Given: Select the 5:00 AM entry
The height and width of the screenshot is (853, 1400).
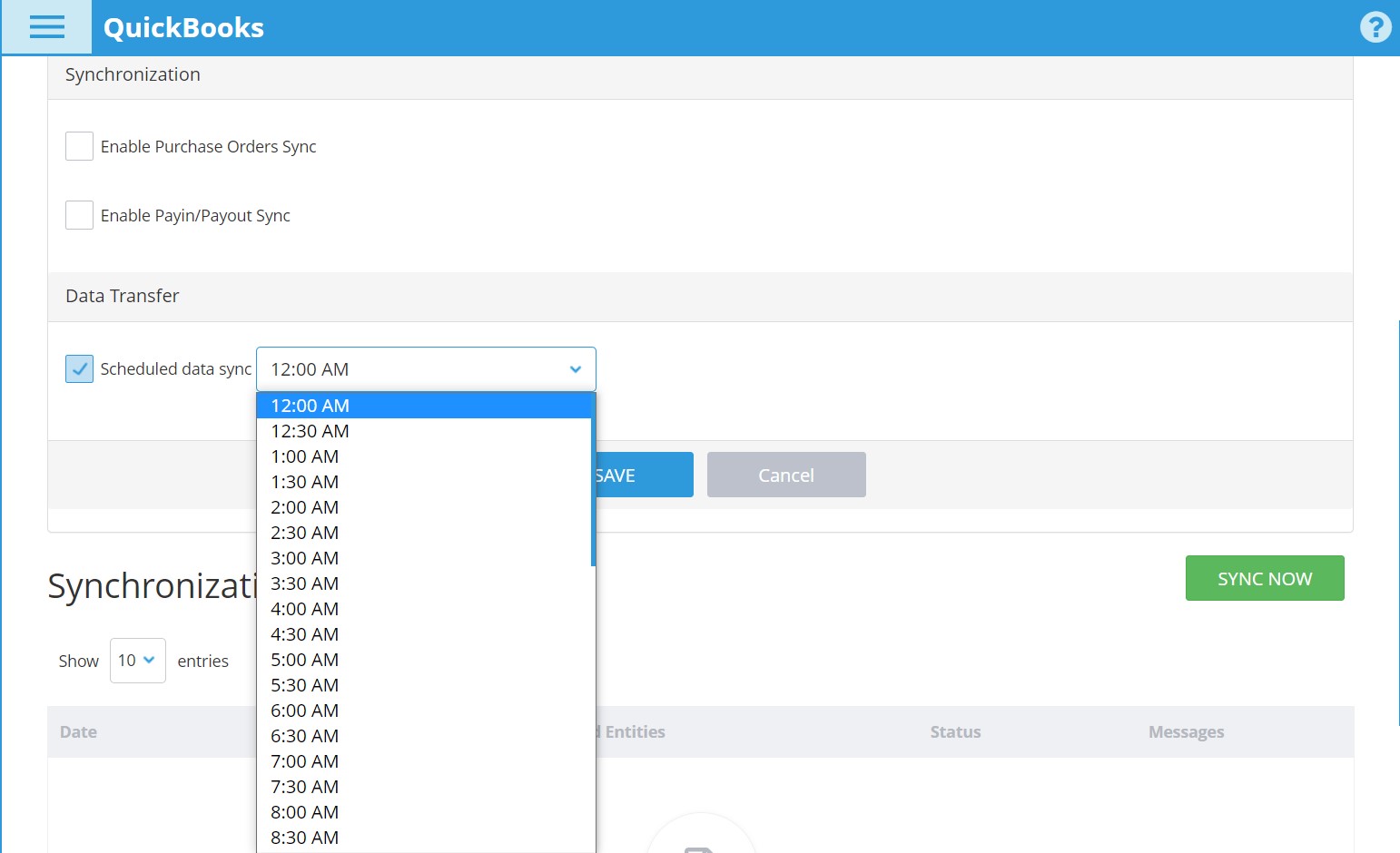Looking at the screenshot, I should 424,660.
